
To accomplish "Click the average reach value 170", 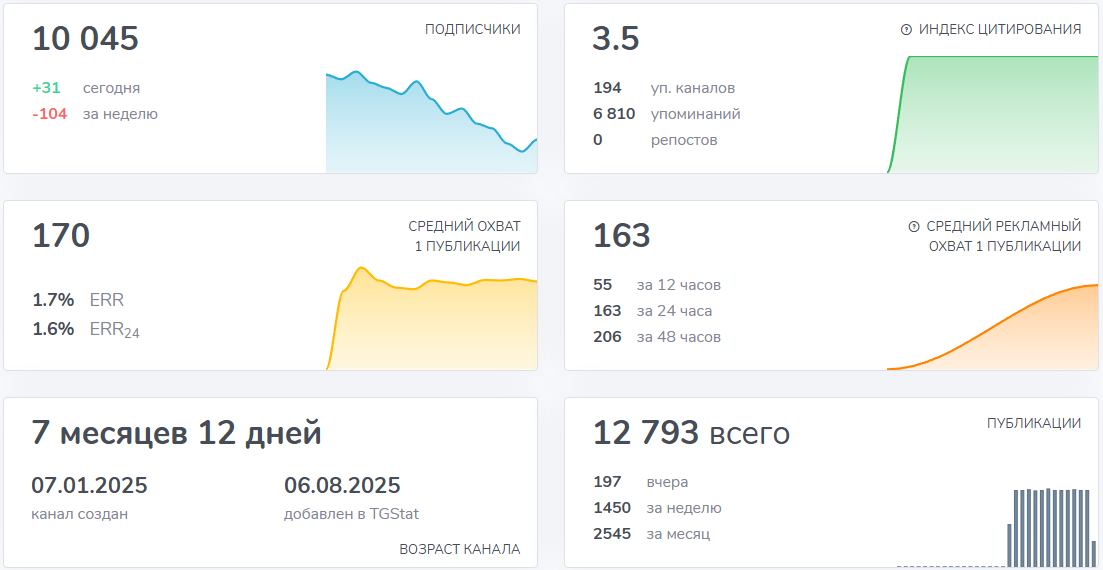I will click(x=61, y=235).
